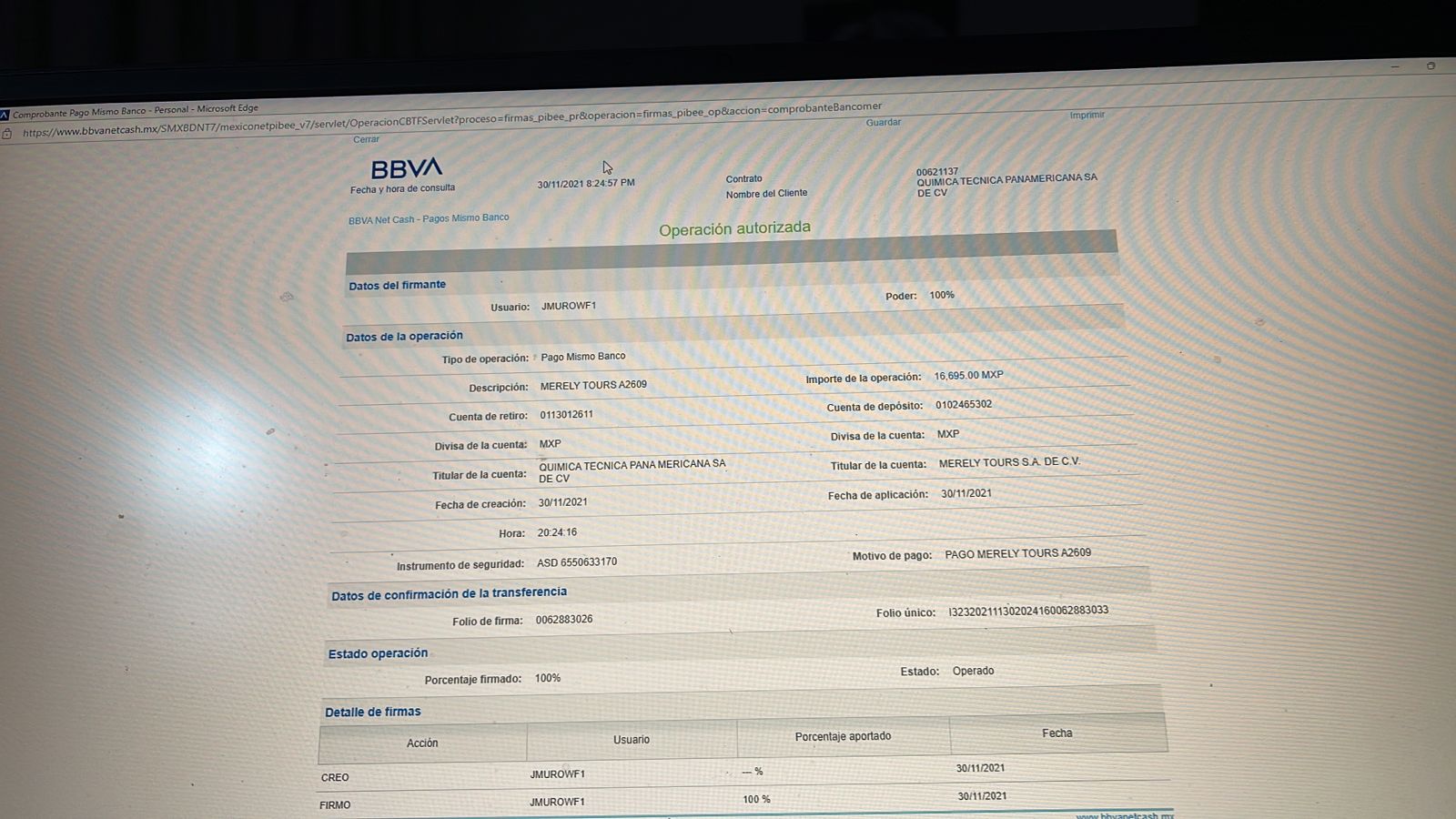Viewport: 1456px width, 819px height.
Task: Click the Usuario column header
Action: pyautogui.click(x=632, y=740)
